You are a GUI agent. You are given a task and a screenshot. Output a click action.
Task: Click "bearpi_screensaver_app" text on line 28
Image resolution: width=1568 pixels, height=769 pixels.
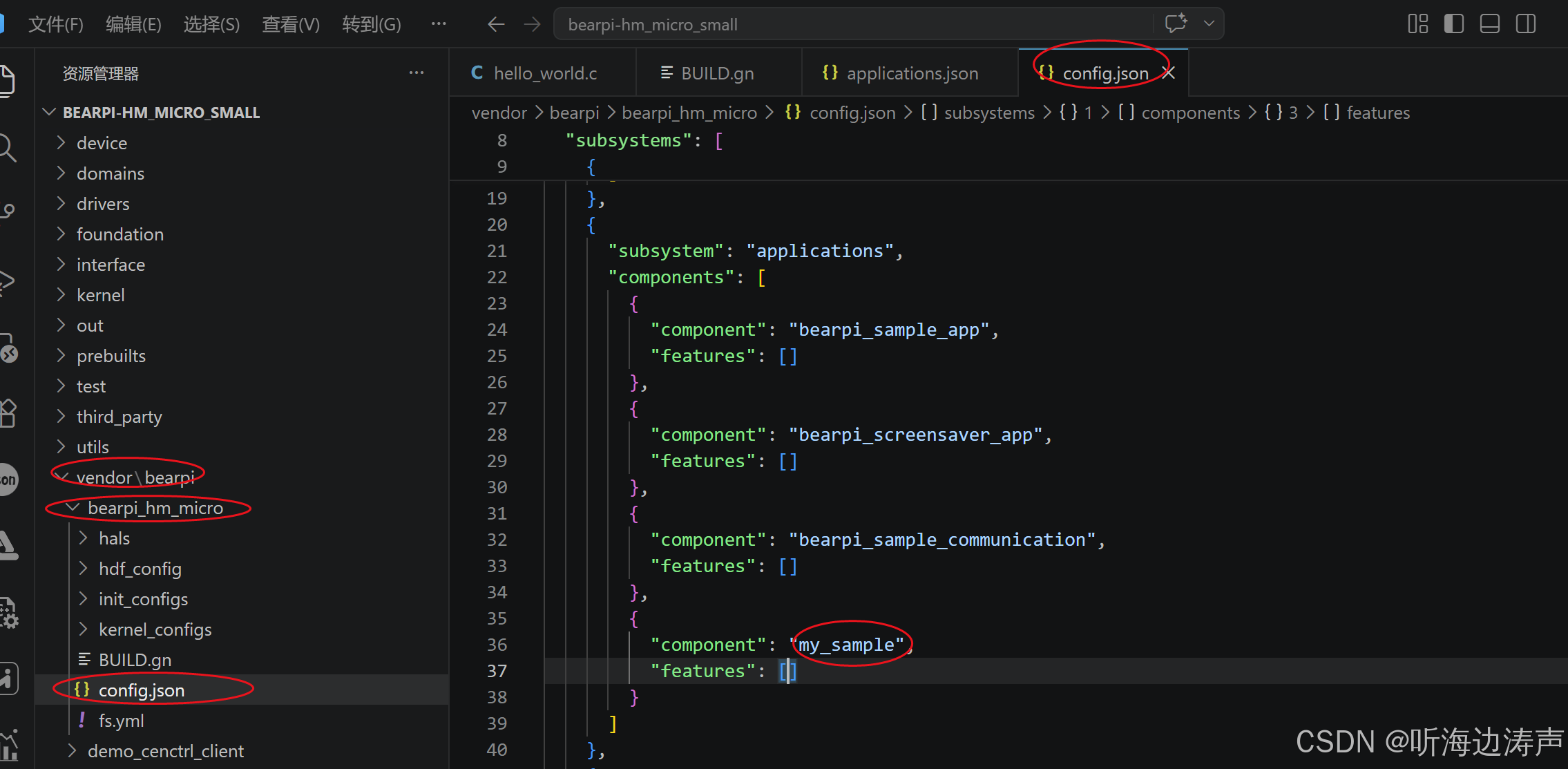(915, 435)
